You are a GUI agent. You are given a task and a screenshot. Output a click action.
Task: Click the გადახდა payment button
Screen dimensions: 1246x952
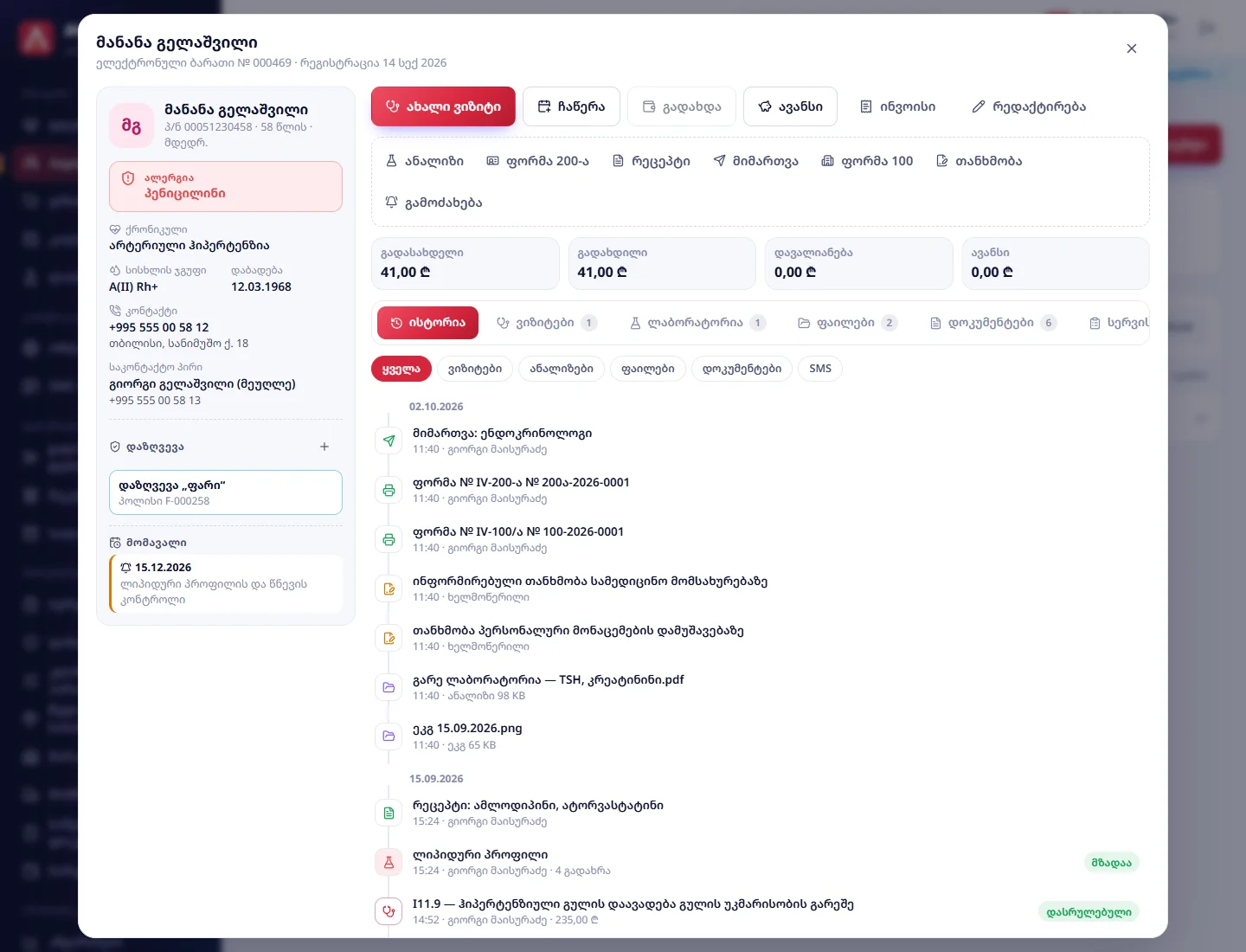682,106
